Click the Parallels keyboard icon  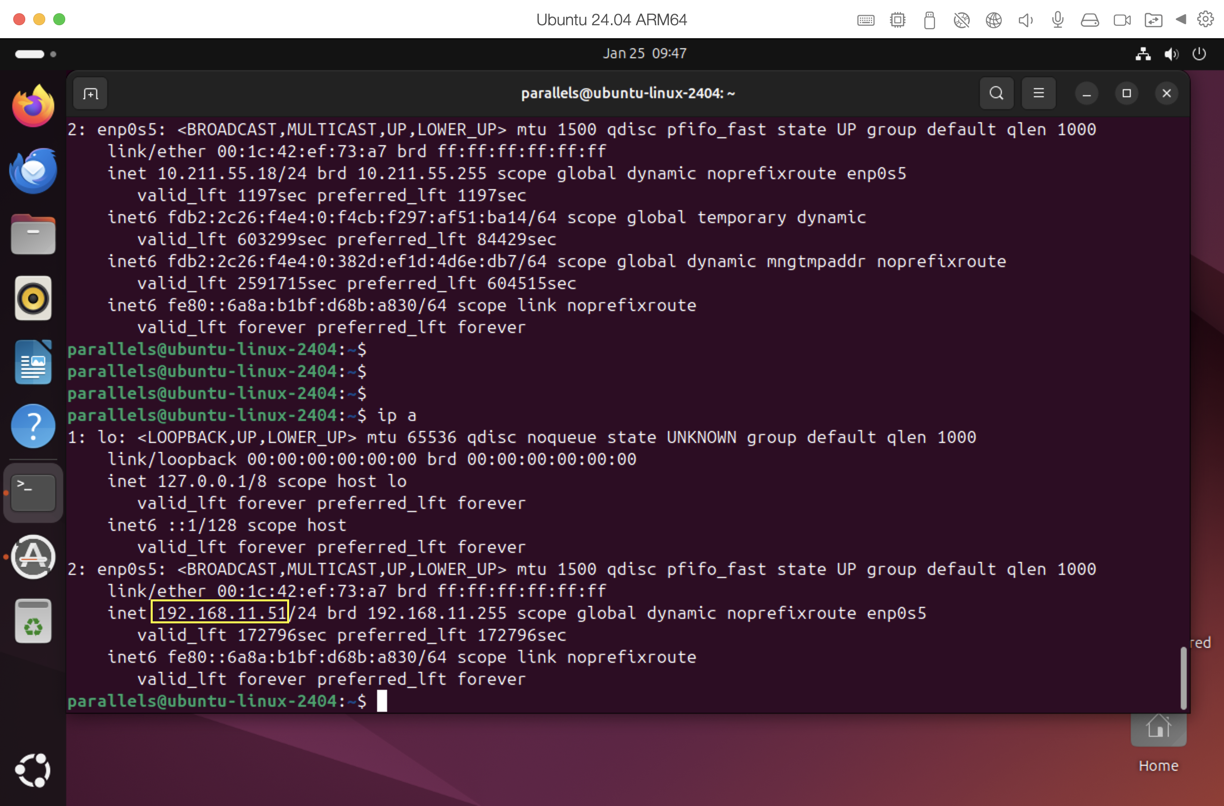click(x=866, y=20)
